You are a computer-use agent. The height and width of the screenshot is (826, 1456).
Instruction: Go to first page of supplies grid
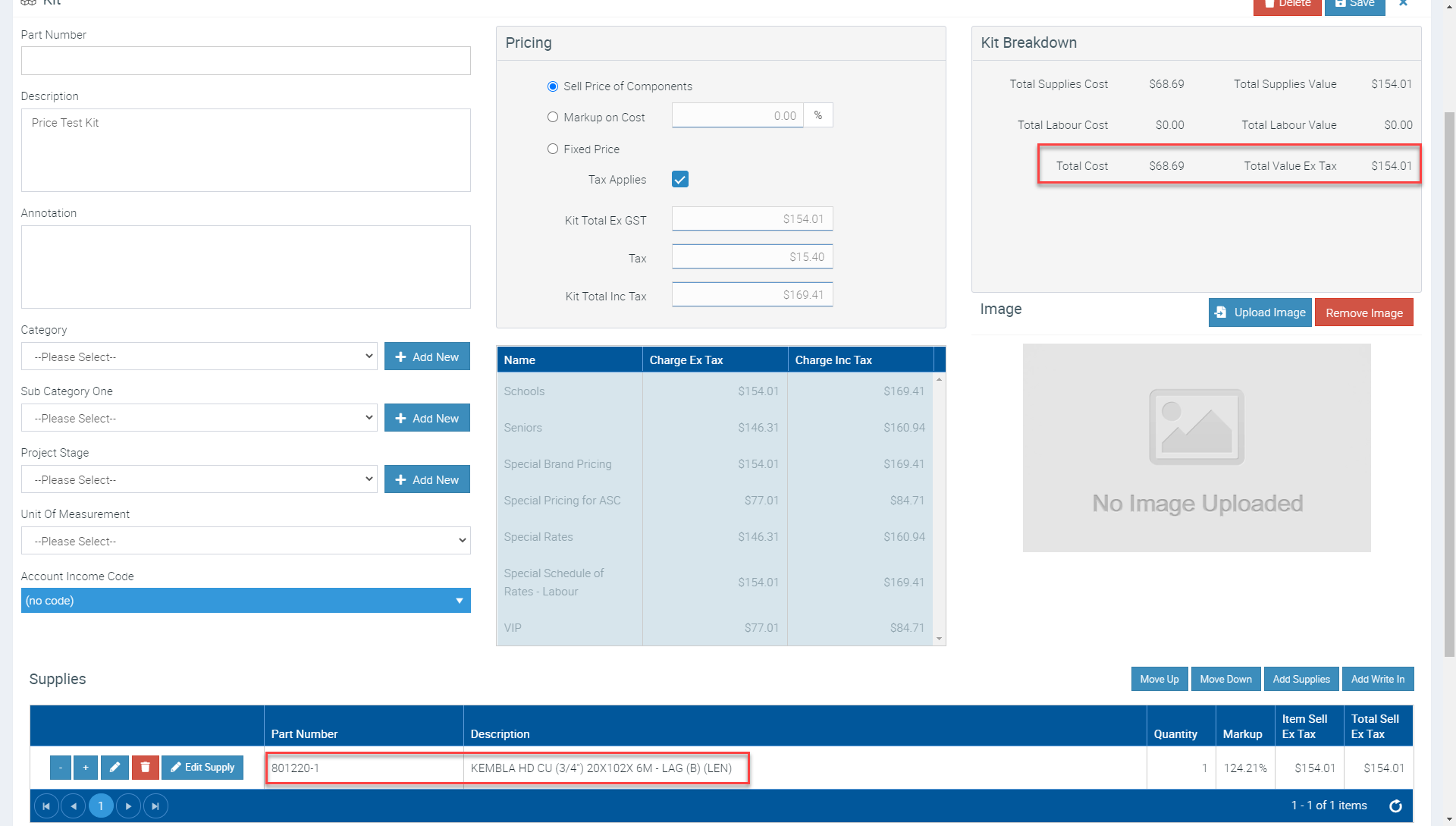pos(46,806)
